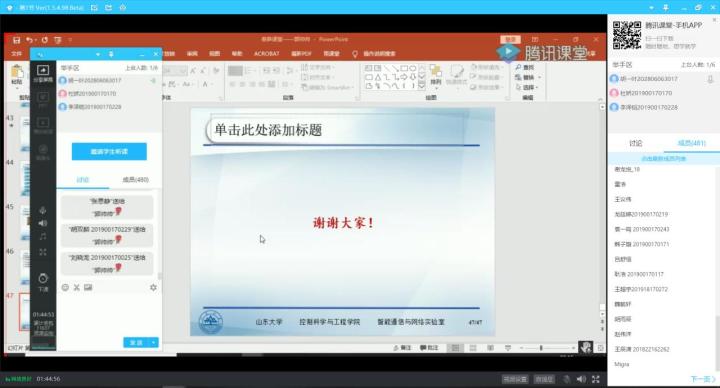The image size is (720, 388).
Task: Open the 替换 Replace dropdown
Action: tap(528, 77)
